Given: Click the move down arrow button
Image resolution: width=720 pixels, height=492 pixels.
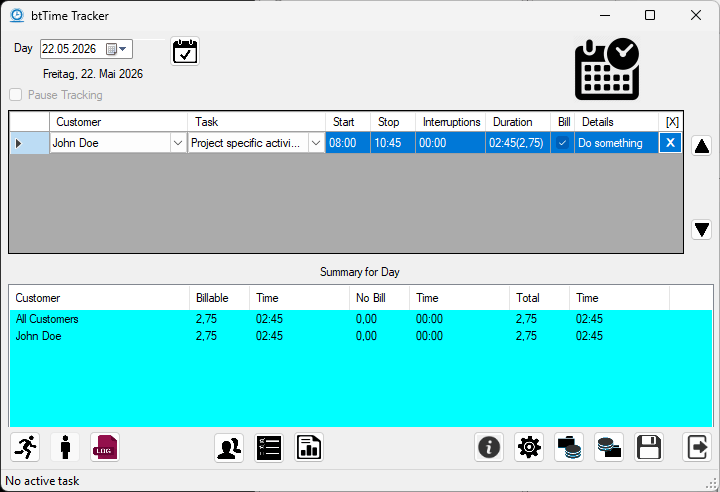Looking at the screenshot, I should (702, 229).
